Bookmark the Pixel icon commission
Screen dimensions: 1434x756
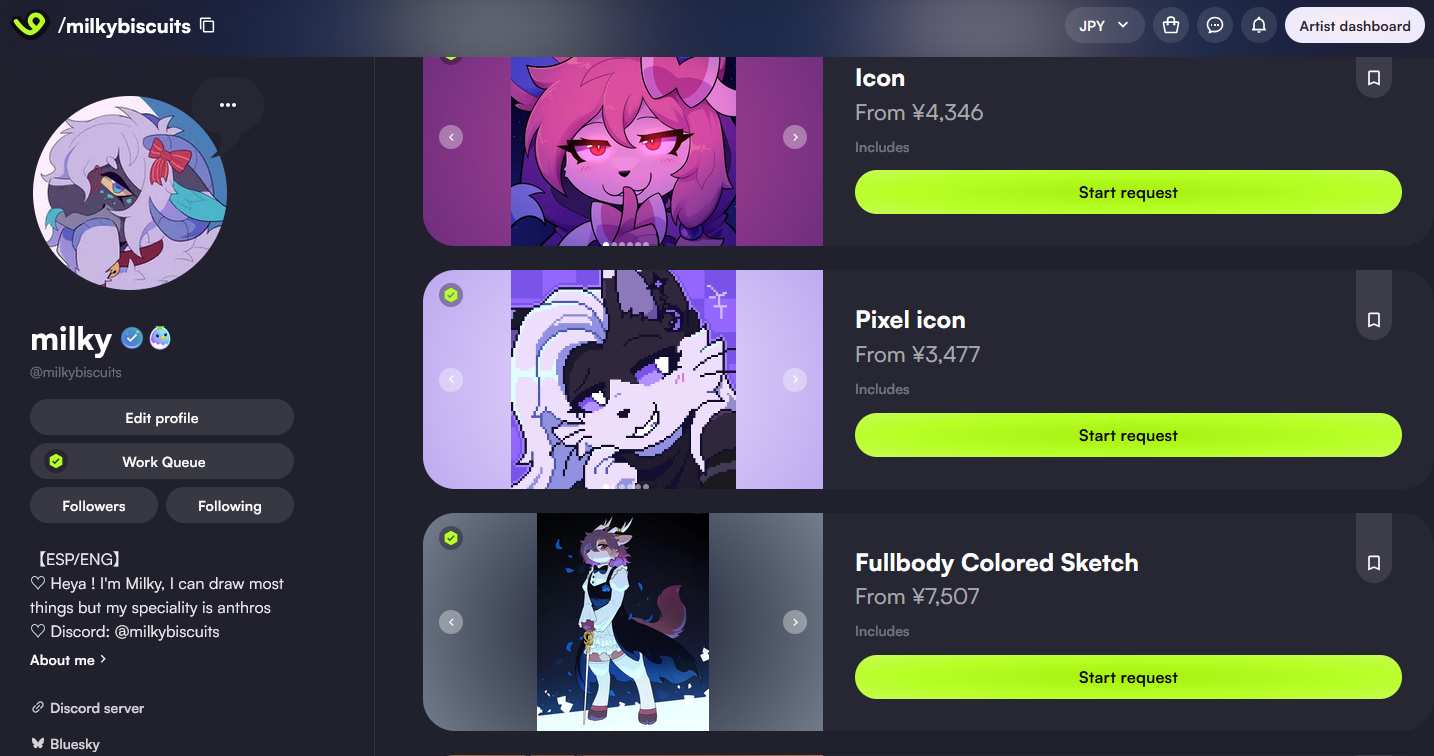pos(1374,320)
